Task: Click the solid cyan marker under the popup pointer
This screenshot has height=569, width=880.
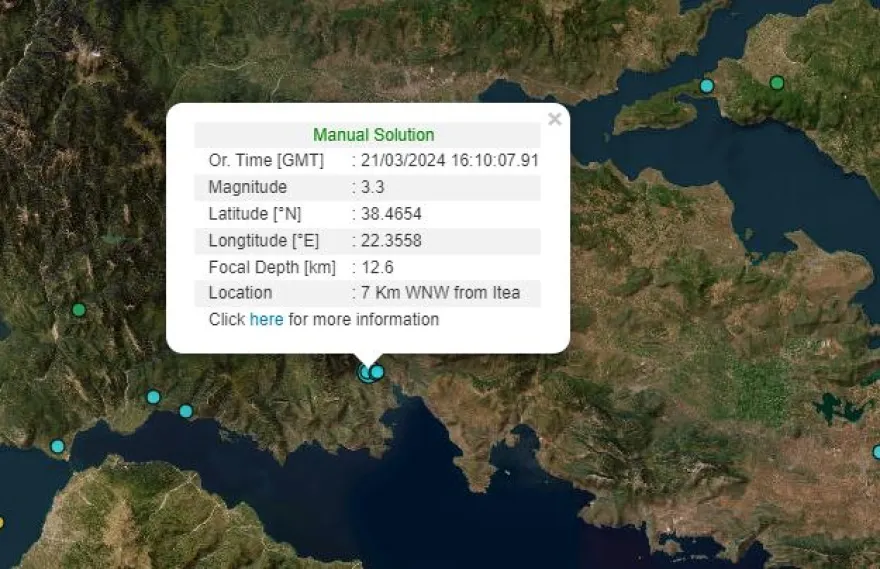Action: coord(377,372)
